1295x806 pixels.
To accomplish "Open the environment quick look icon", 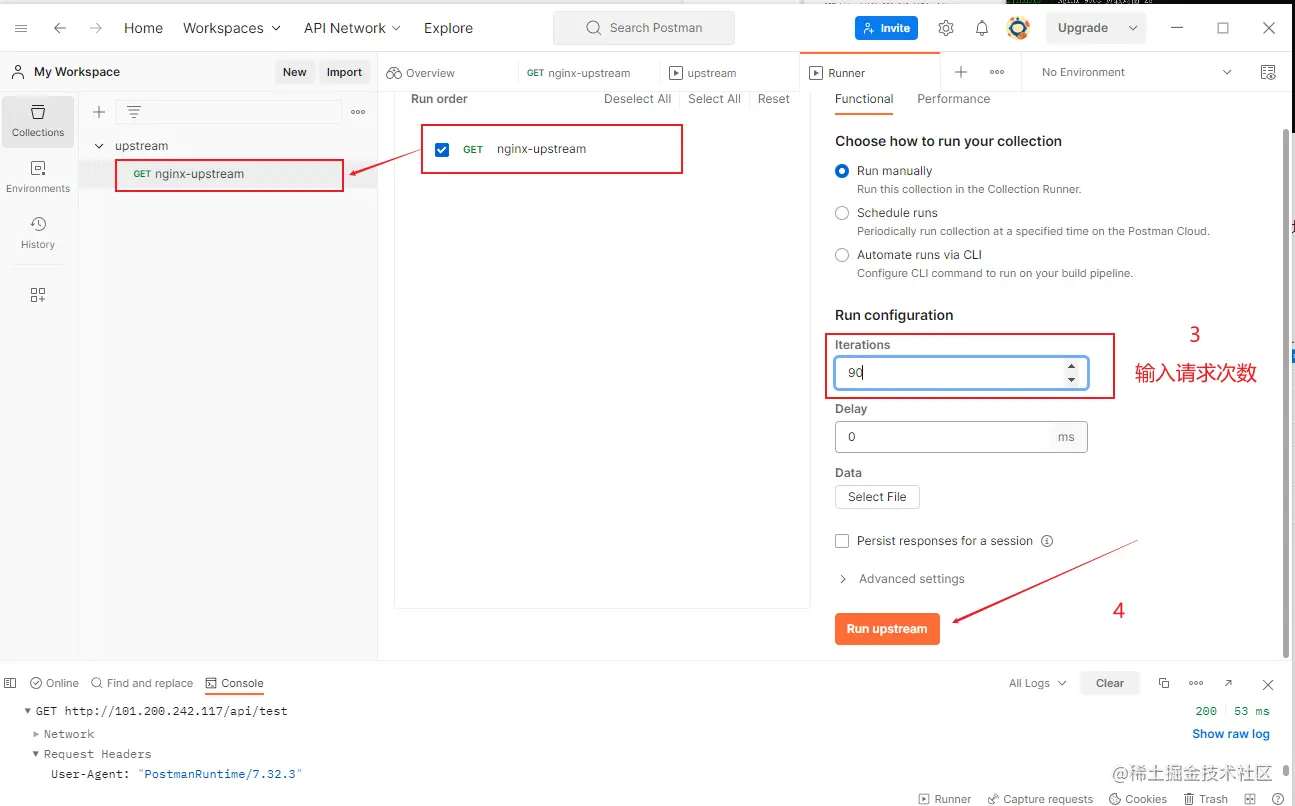I will click(1268, 72).
